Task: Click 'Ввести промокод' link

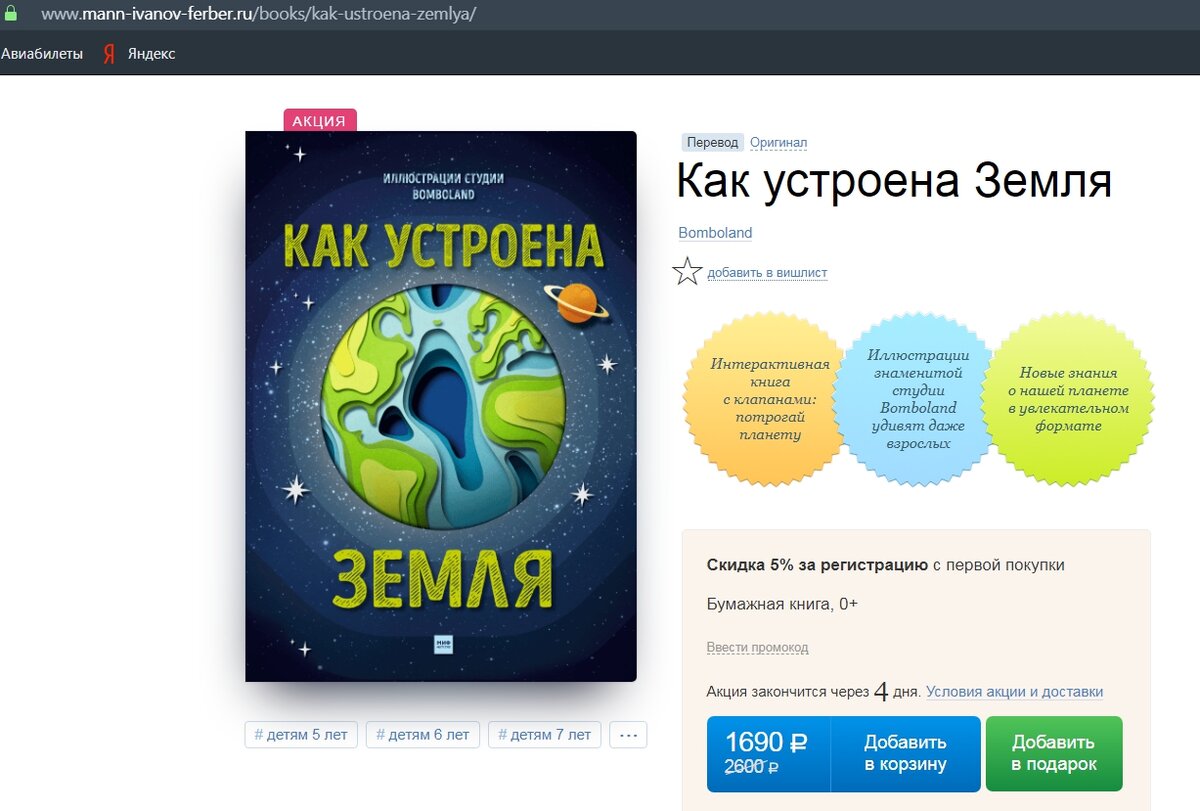Action: coord(757,648)
